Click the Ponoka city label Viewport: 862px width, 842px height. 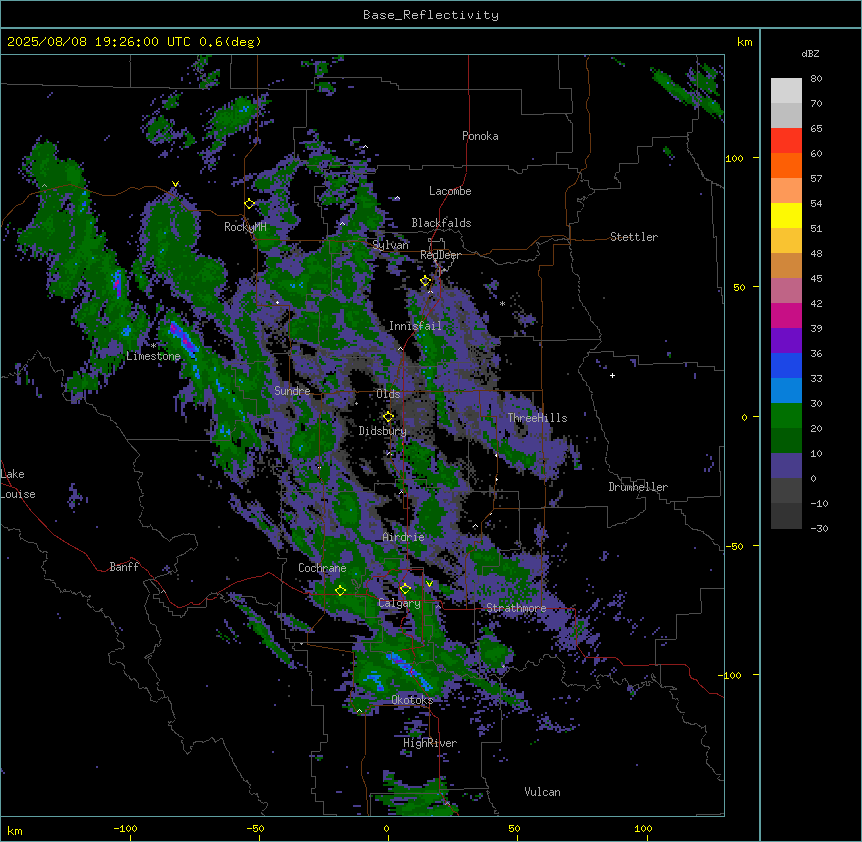(x=480, y=136)
